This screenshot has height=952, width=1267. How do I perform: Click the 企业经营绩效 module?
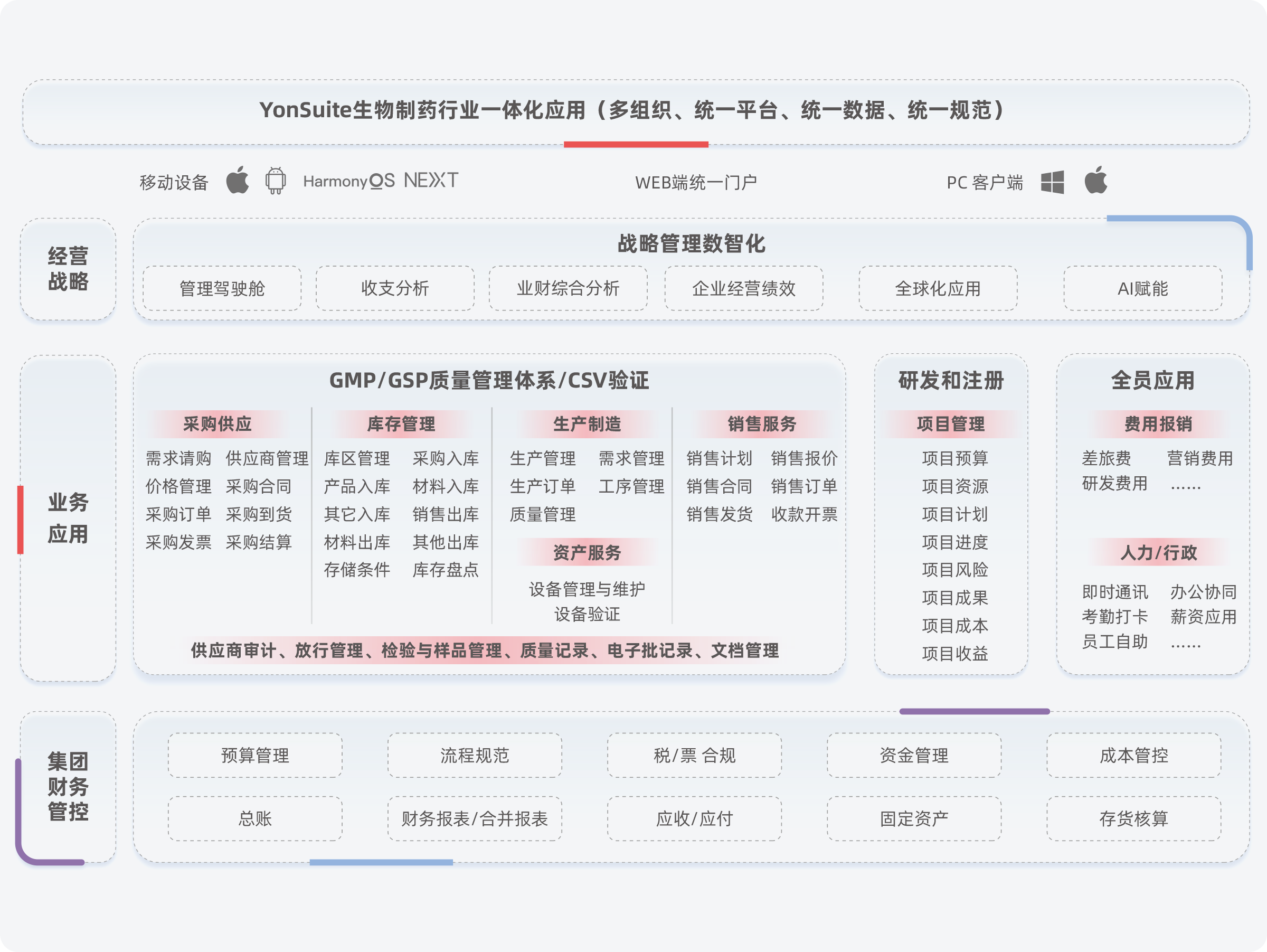pos(743,289)
